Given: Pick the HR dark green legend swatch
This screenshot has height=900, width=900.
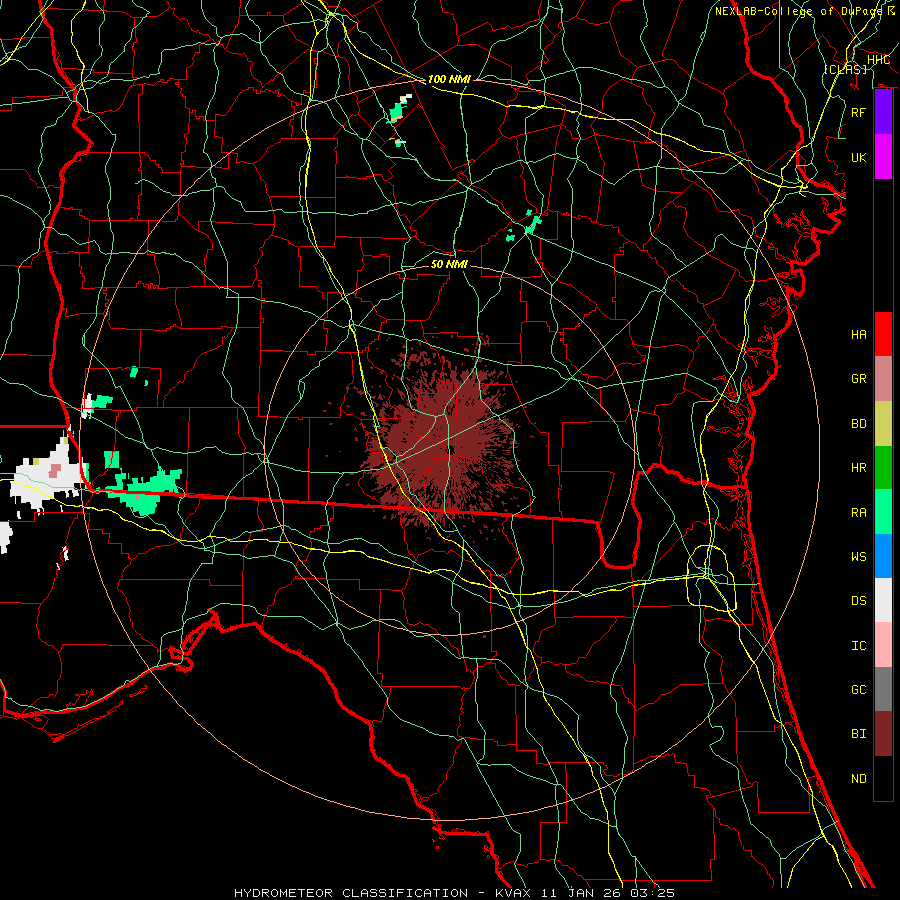Looking at the screenshot, I should (x=883, y=467).
